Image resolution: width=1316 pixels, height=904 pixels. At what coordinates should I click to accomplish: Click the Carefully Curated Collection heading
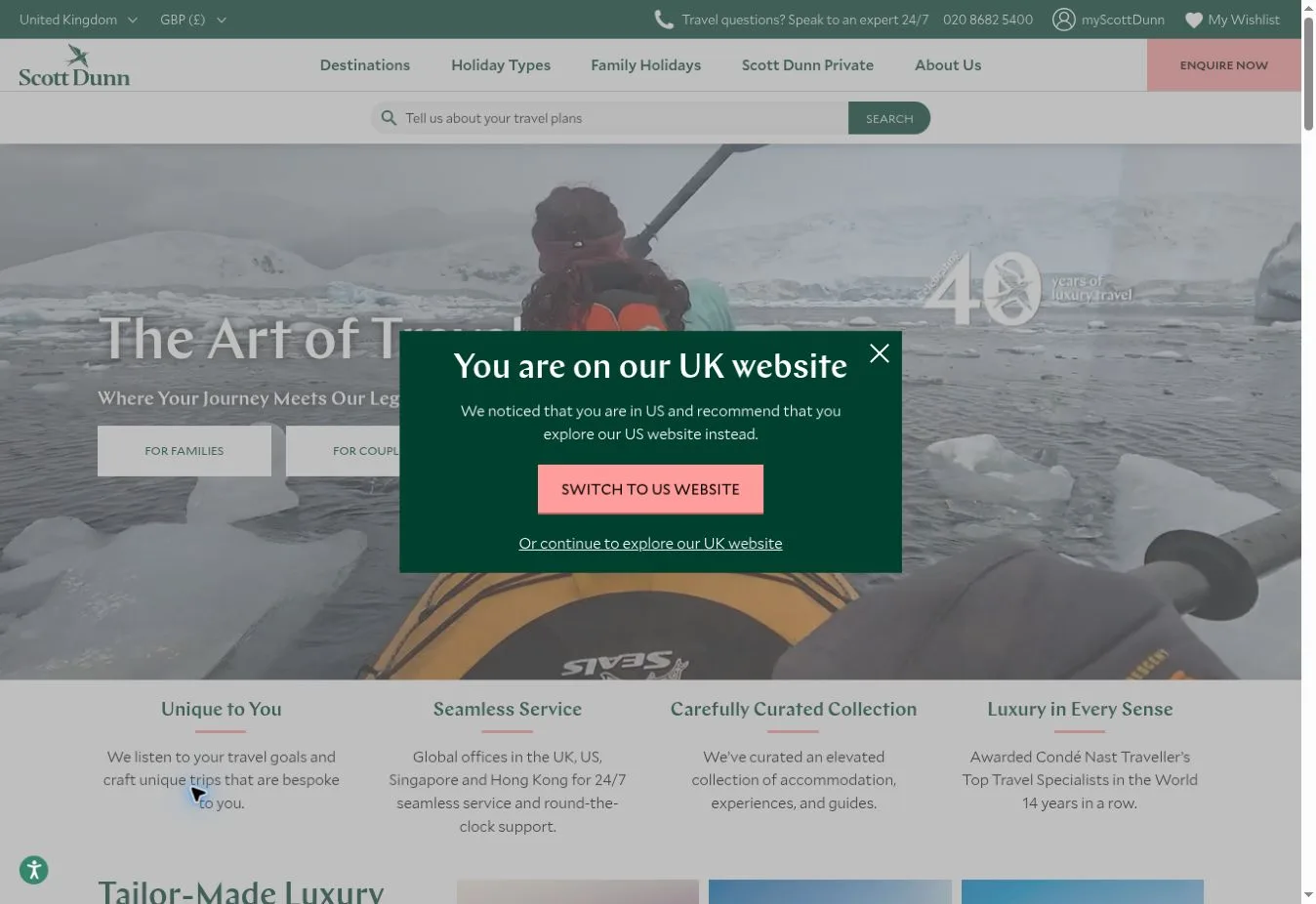(x=794, y=710)
